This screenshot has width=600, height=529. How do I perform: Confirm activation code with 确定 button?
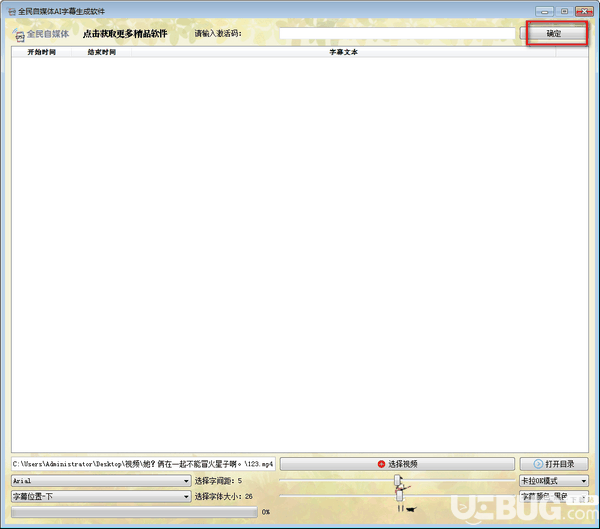pyautogui.click(x=553, y=34)
